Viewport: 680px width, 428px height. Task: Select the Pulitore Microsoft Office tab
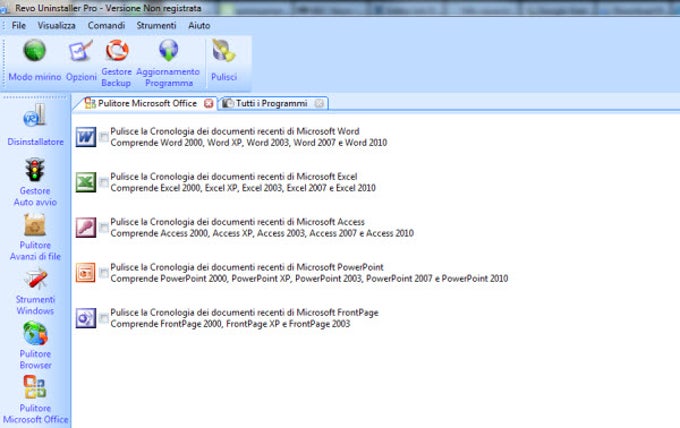(x=147, y=103)
